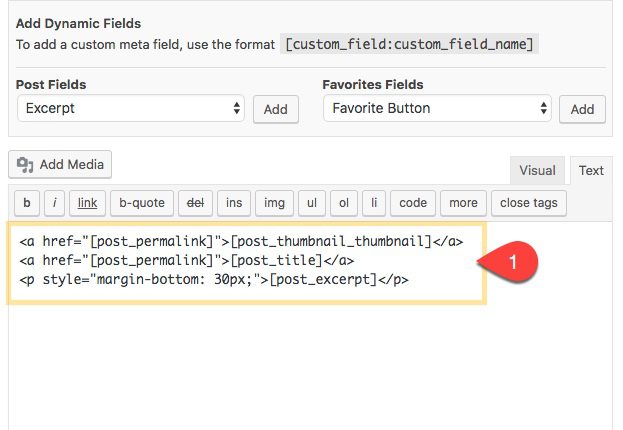
Task: Open the Post Fields Excerpt dropdown
Action: coord(131,108)
